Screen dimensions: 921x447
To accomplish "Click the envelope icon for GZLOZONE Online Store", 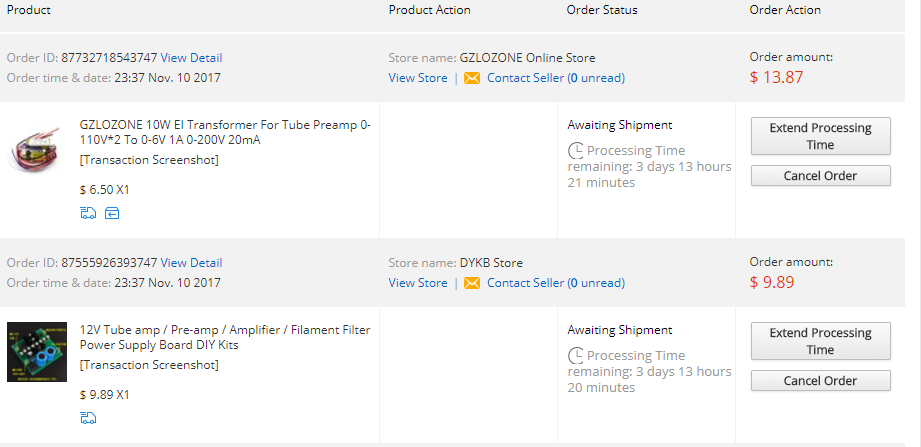I will coord(472,78).
